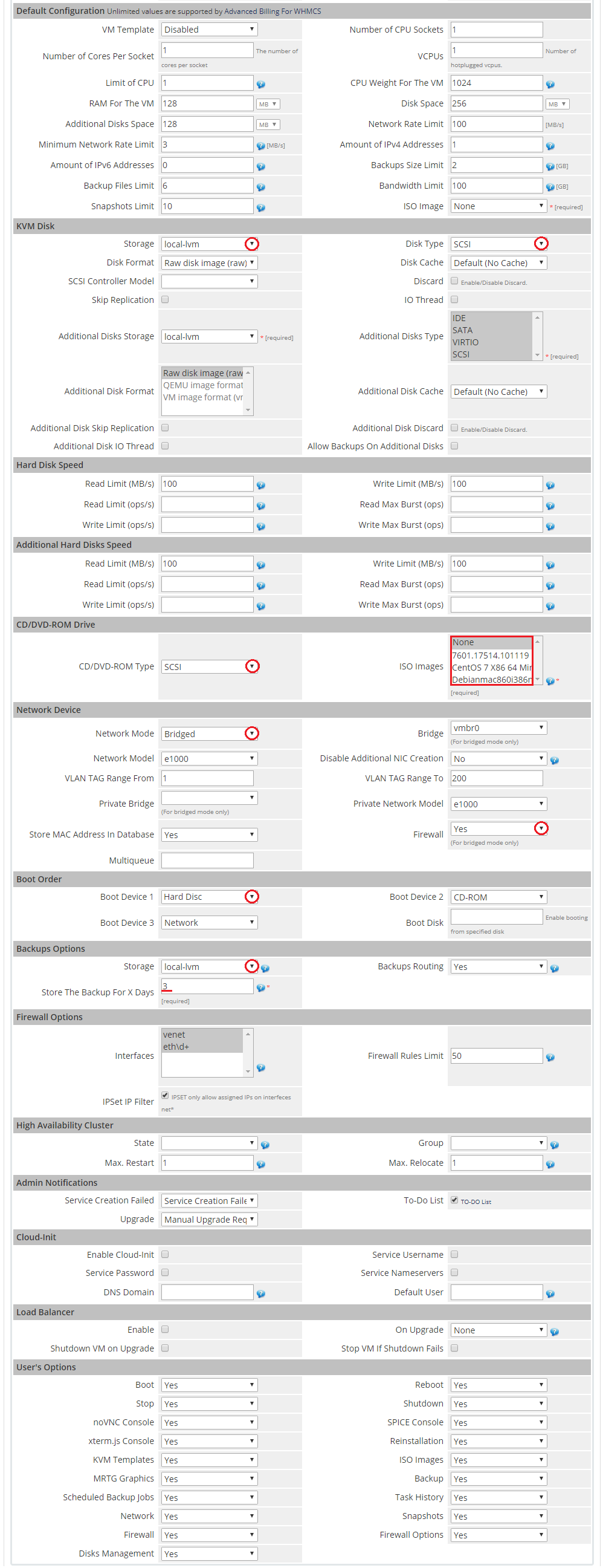Select venet in Interfaces list
The image size is (603, 1568).
(202, 1035)
